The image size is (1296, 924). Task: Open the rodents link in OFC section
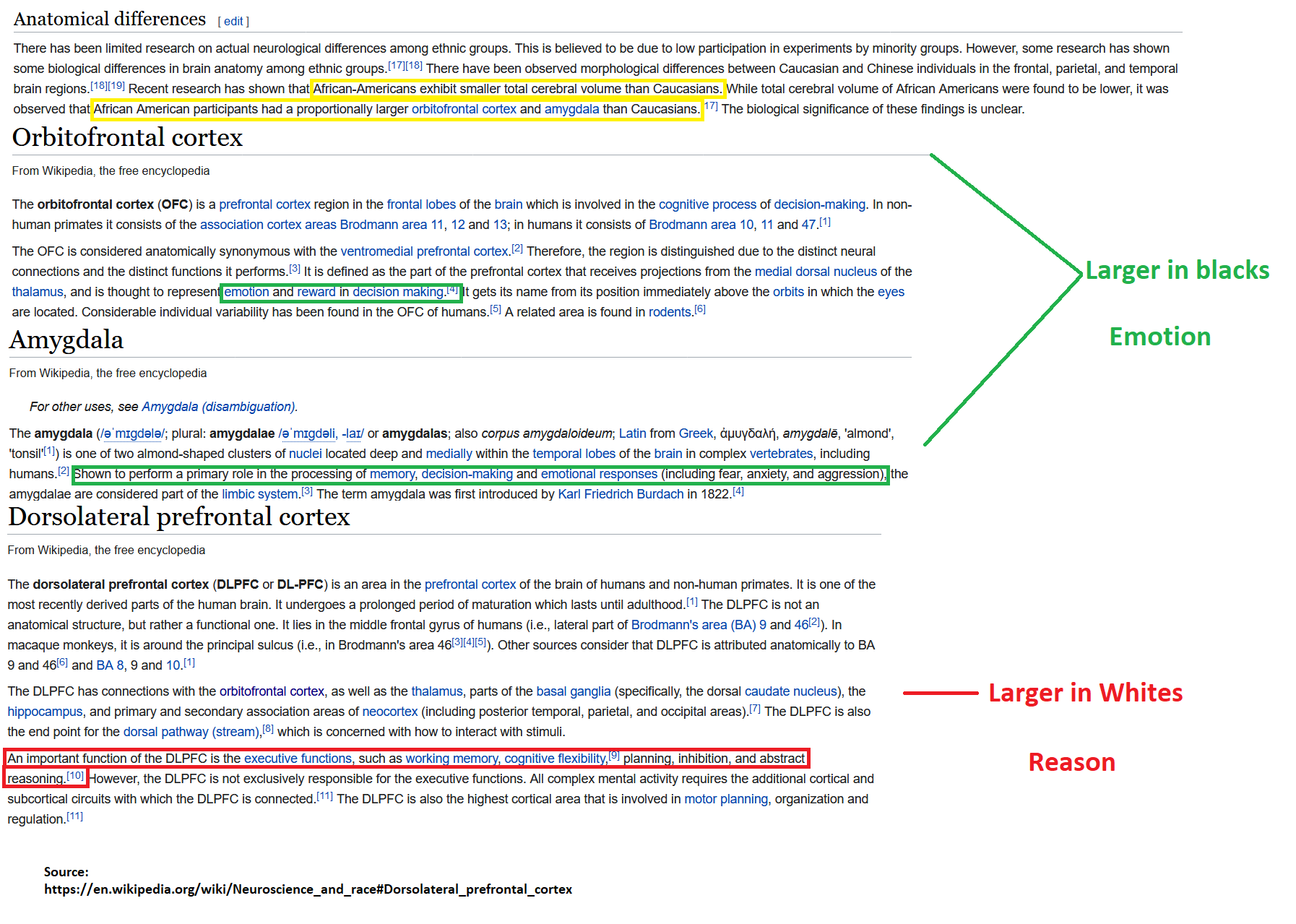670,312
